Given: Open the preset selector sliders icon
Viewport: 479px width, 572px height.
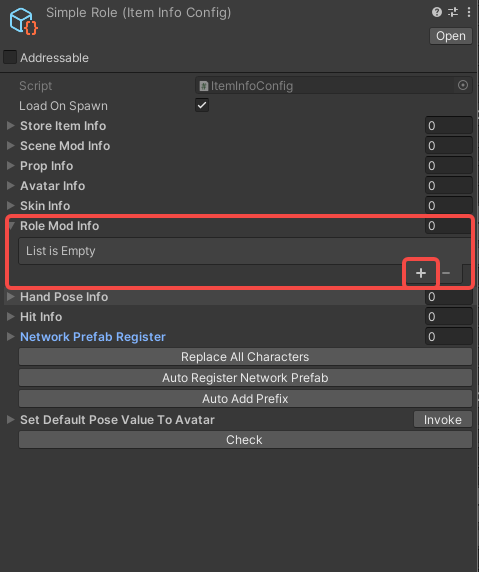Looking at the screenshot, I should coord(453,12).
